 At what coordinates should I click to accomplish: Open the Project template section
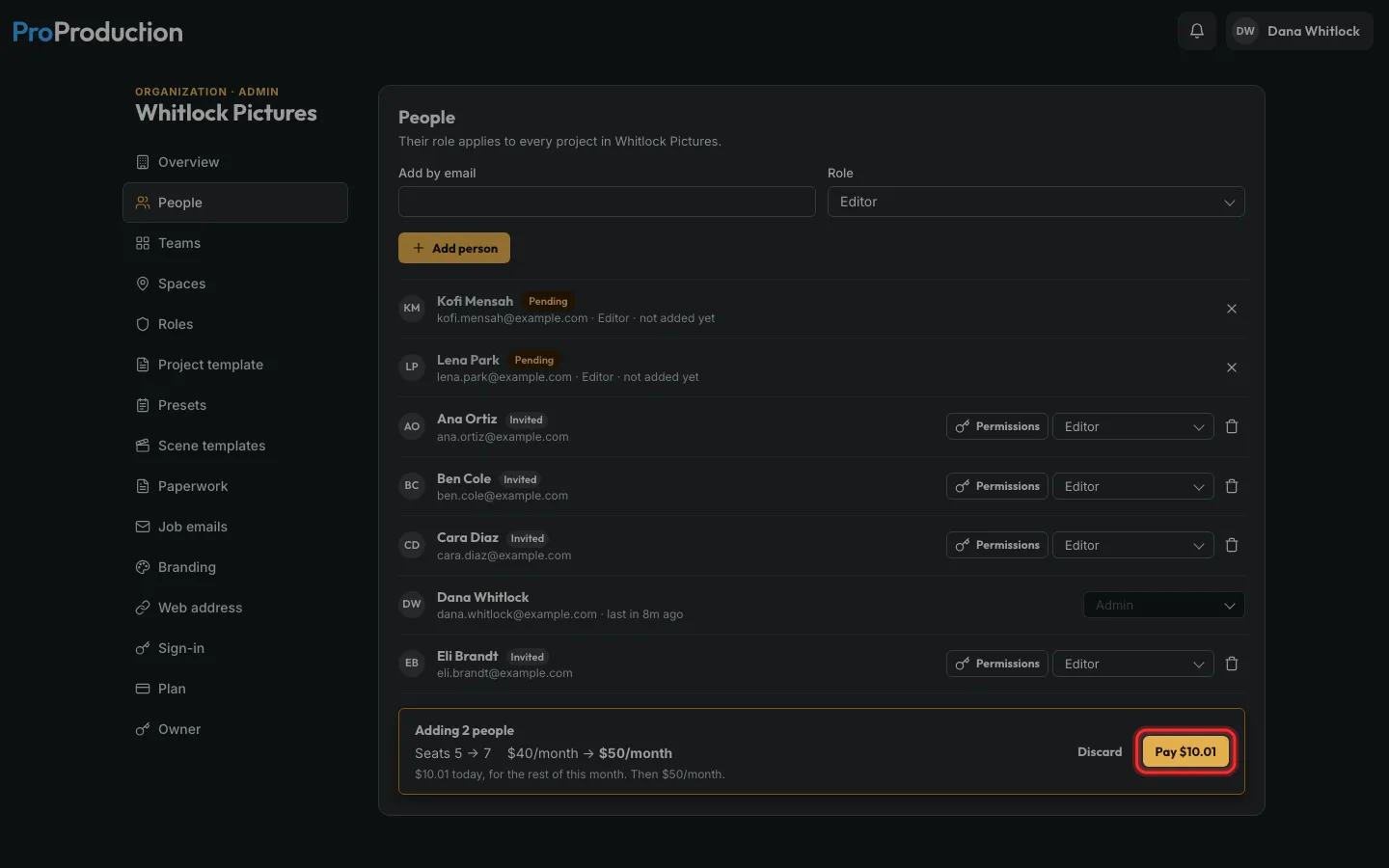pyautogui.click(x=235, y=365)
